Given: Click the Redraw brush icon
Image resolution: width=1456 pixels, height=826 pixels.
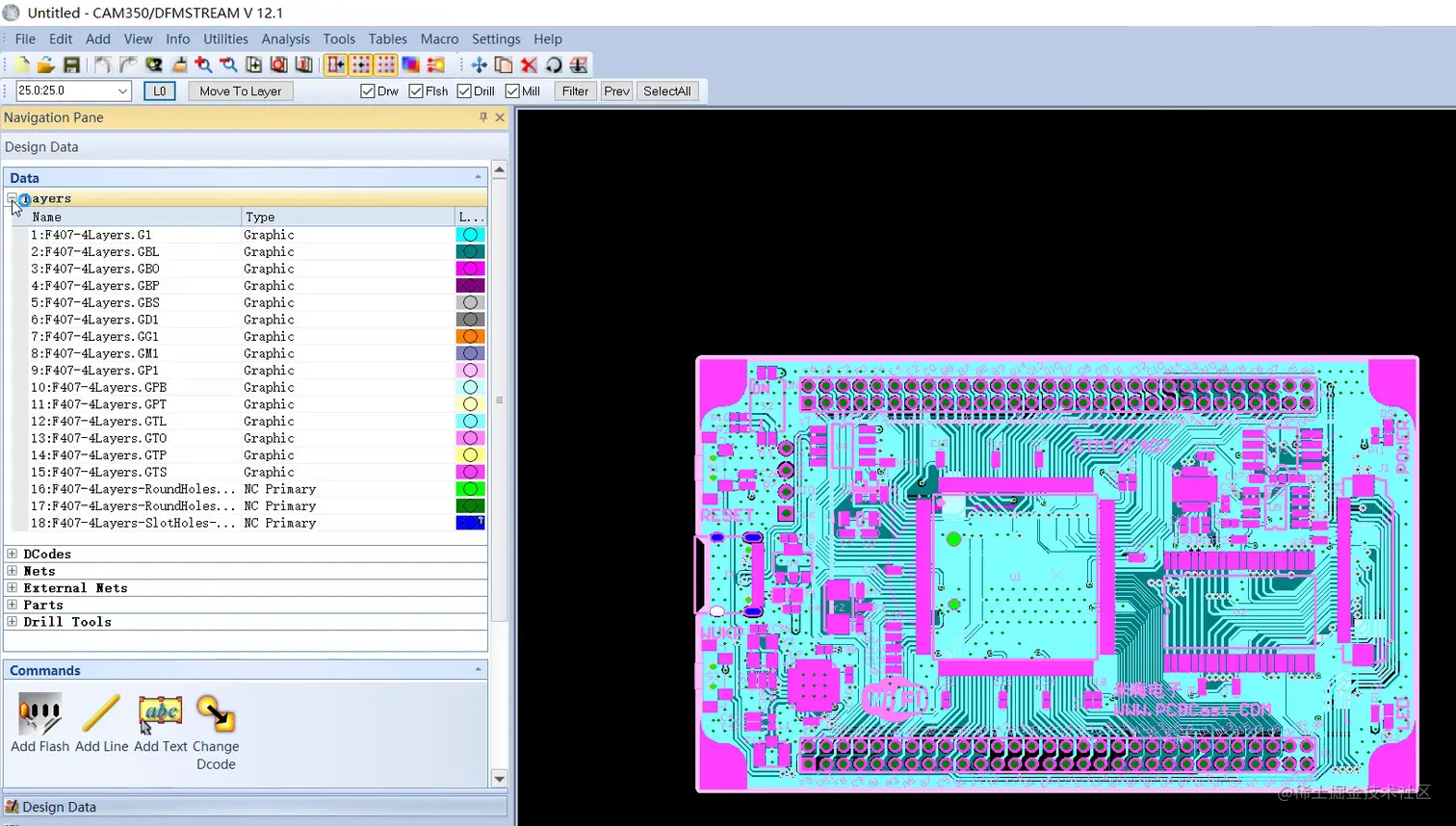Looking at the screenshot, I should tap(179, 65).
